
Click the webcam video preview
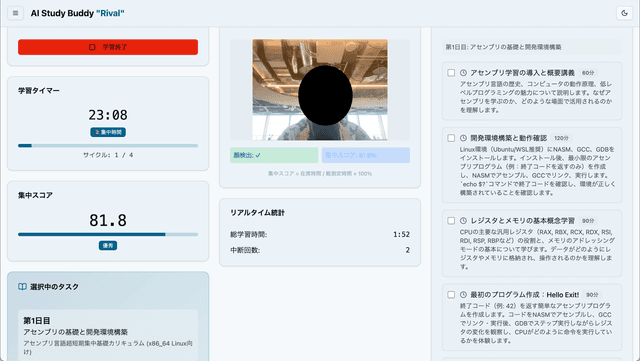[320, 90]
